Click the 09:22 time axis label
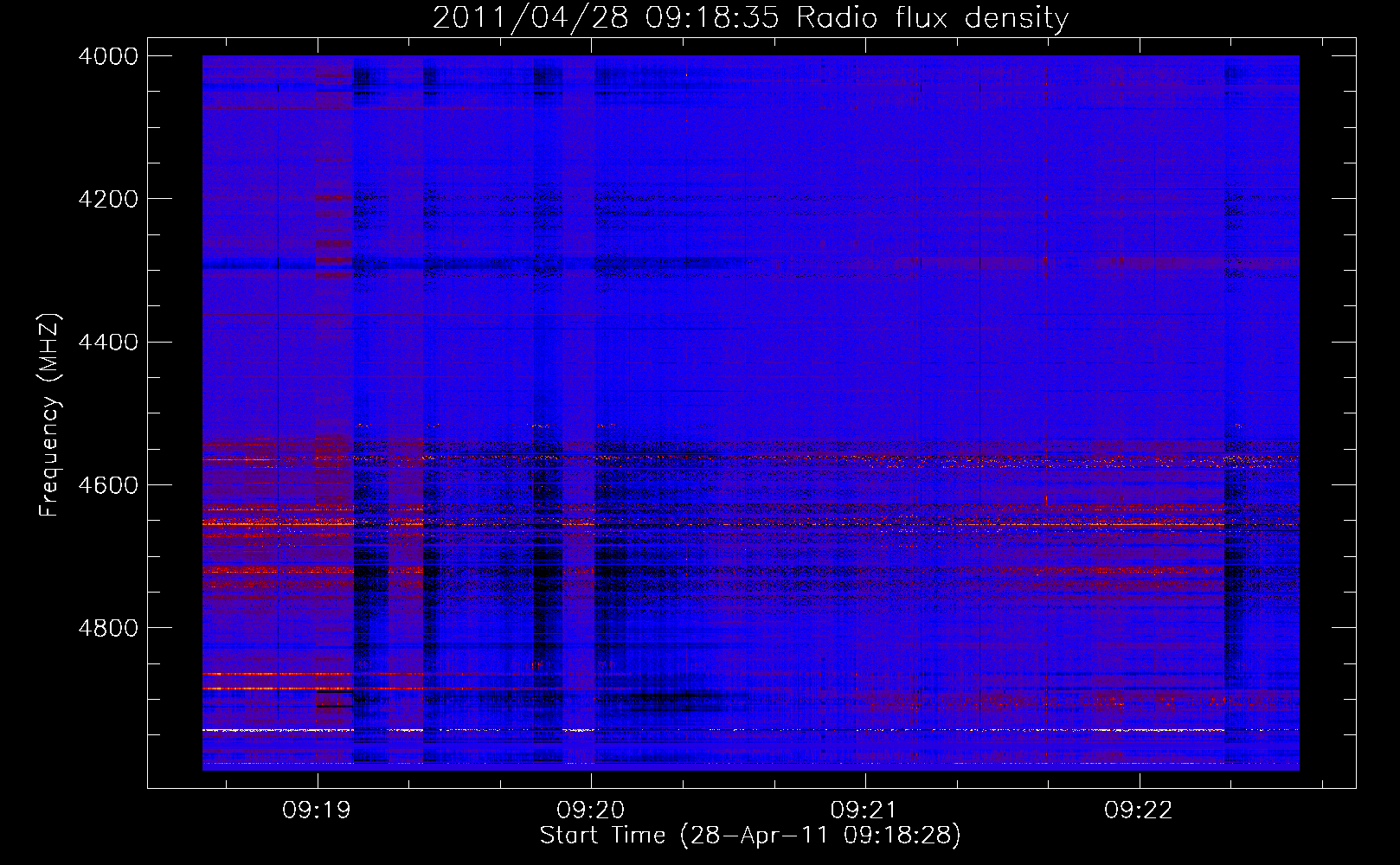This screenshot has height=865, width=1400. tap(1139, 811)
